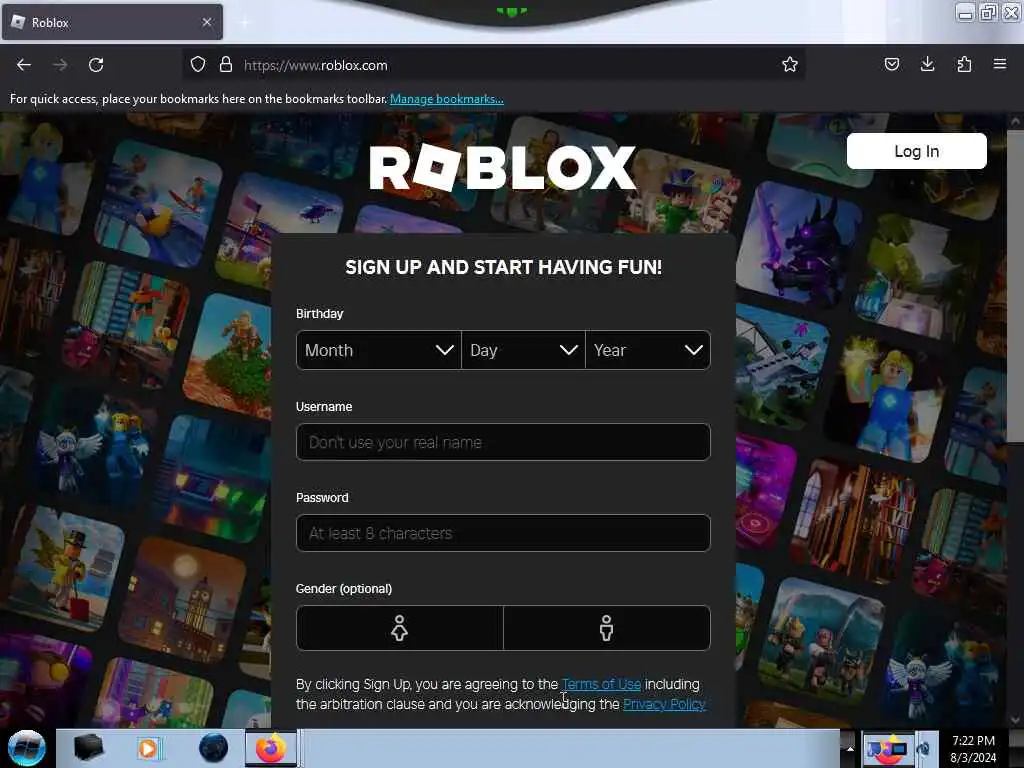This screenshot has width=1024, height=768.
Task: Go back to the previous page
Action: point(24,65)
